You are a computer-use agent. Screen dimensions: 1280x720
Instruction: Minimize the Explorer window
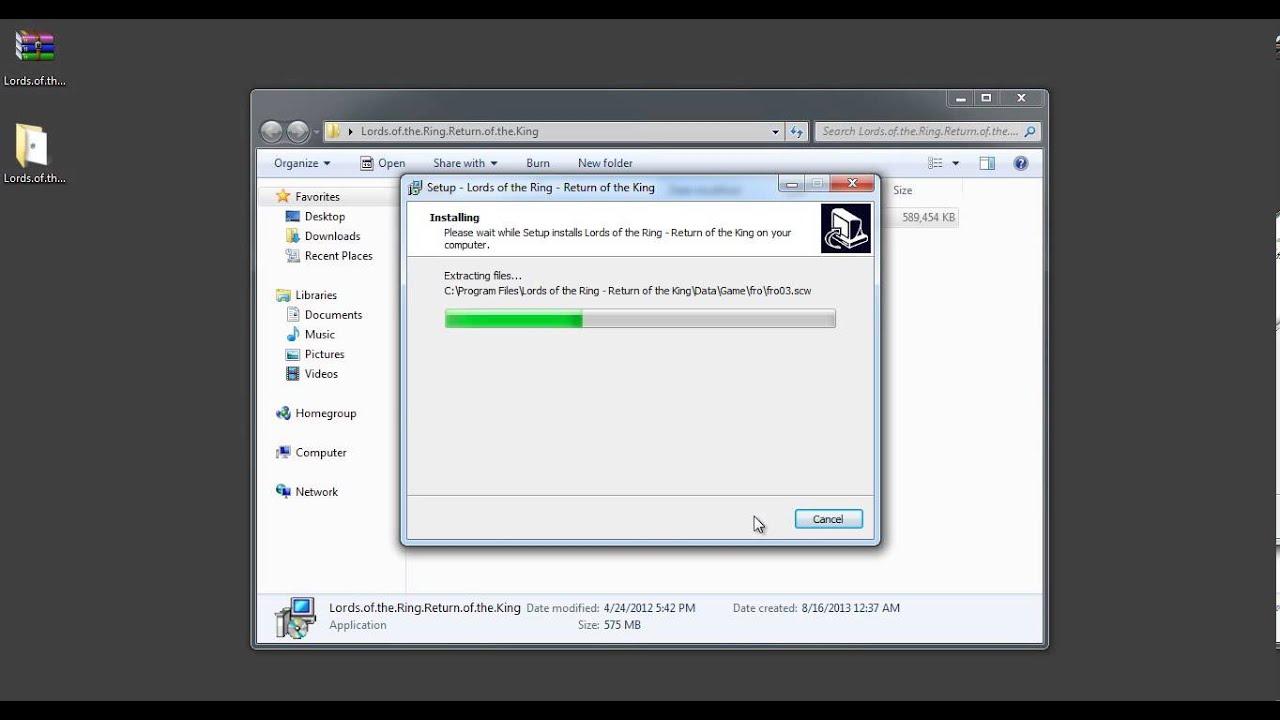960,98
